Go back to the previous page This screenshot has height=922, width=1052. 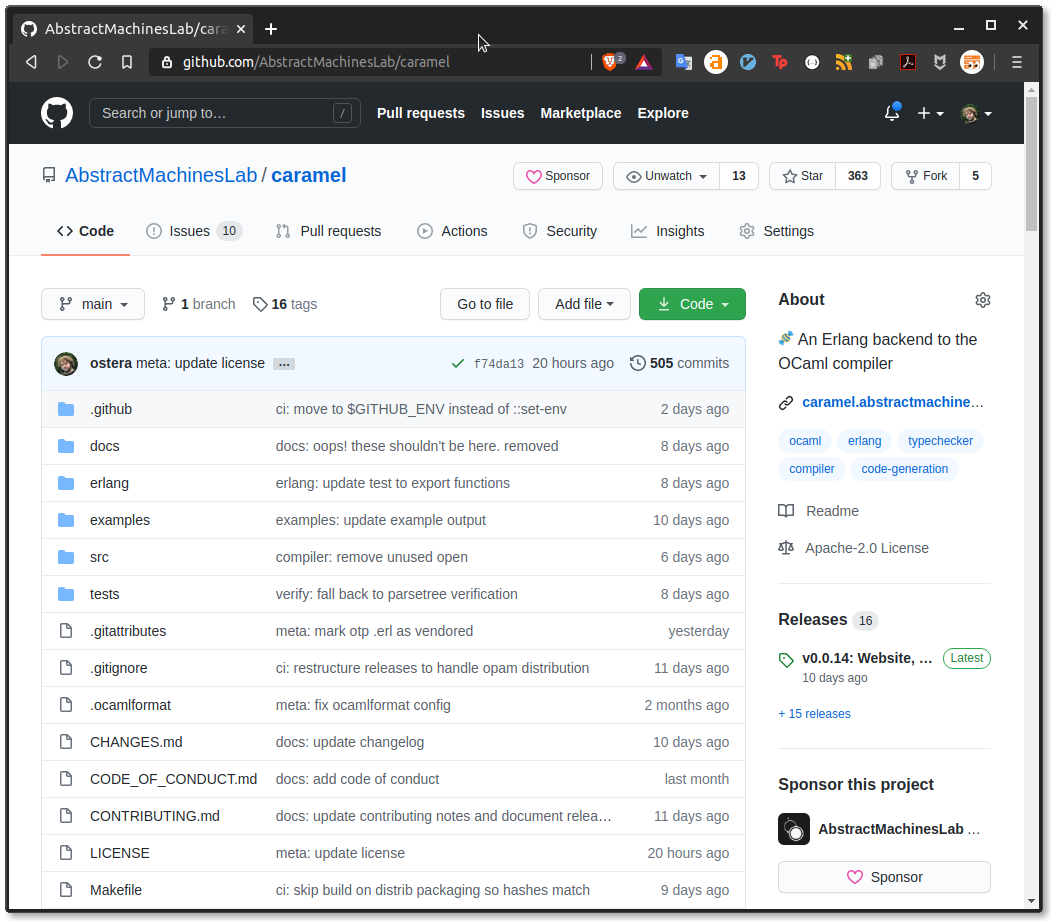tap(31, 62)
